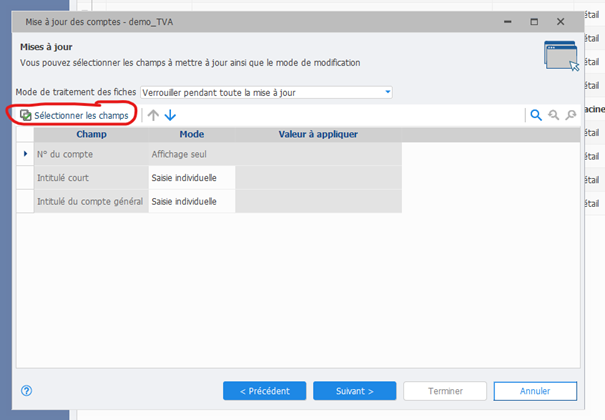Click the wizard window illustration icon
Image resolution: width=605 pixels, height=420 pixels.
coord(561,55)
